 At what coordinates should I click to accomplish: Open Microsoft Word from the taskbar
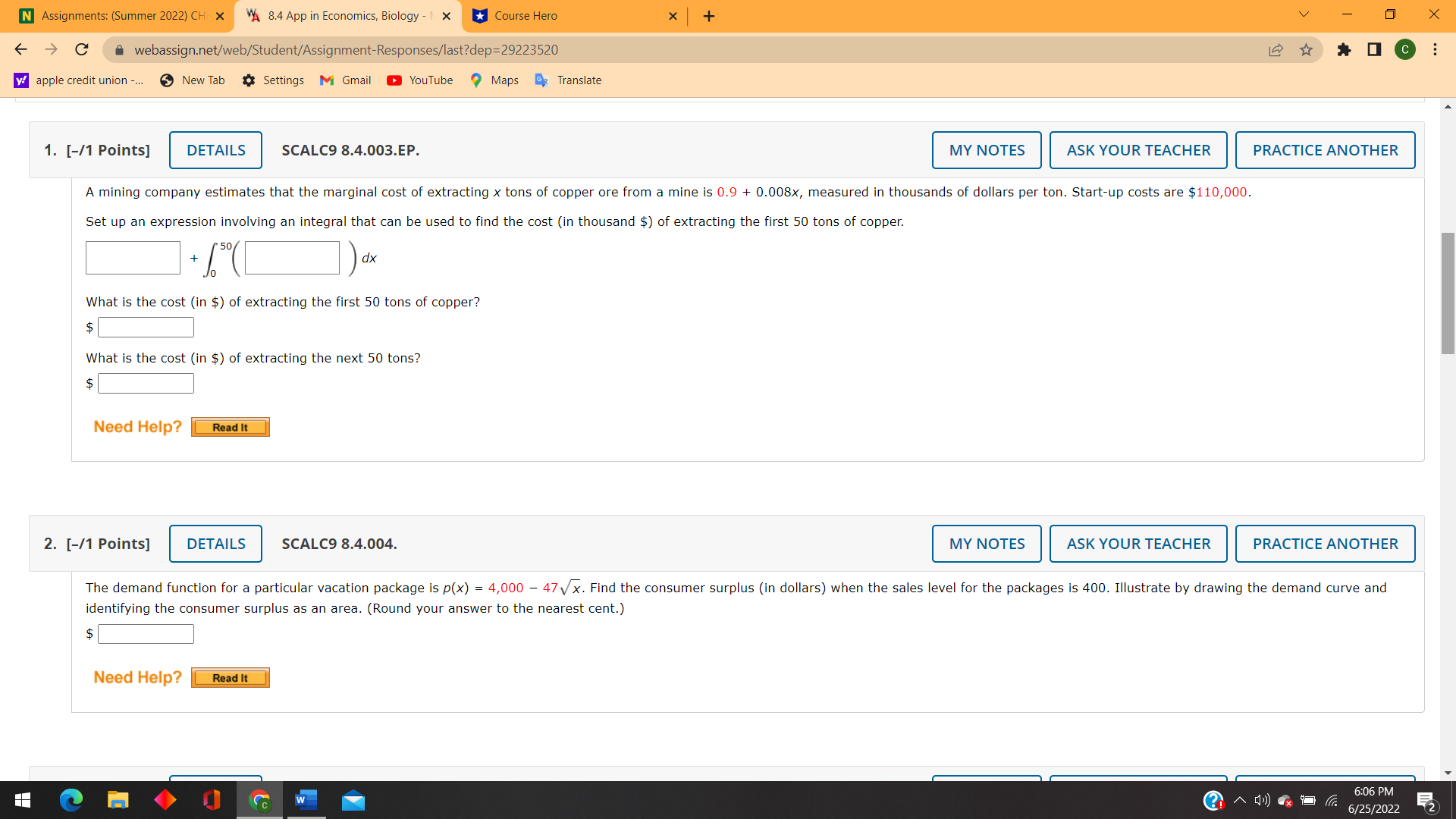(305, 800)
